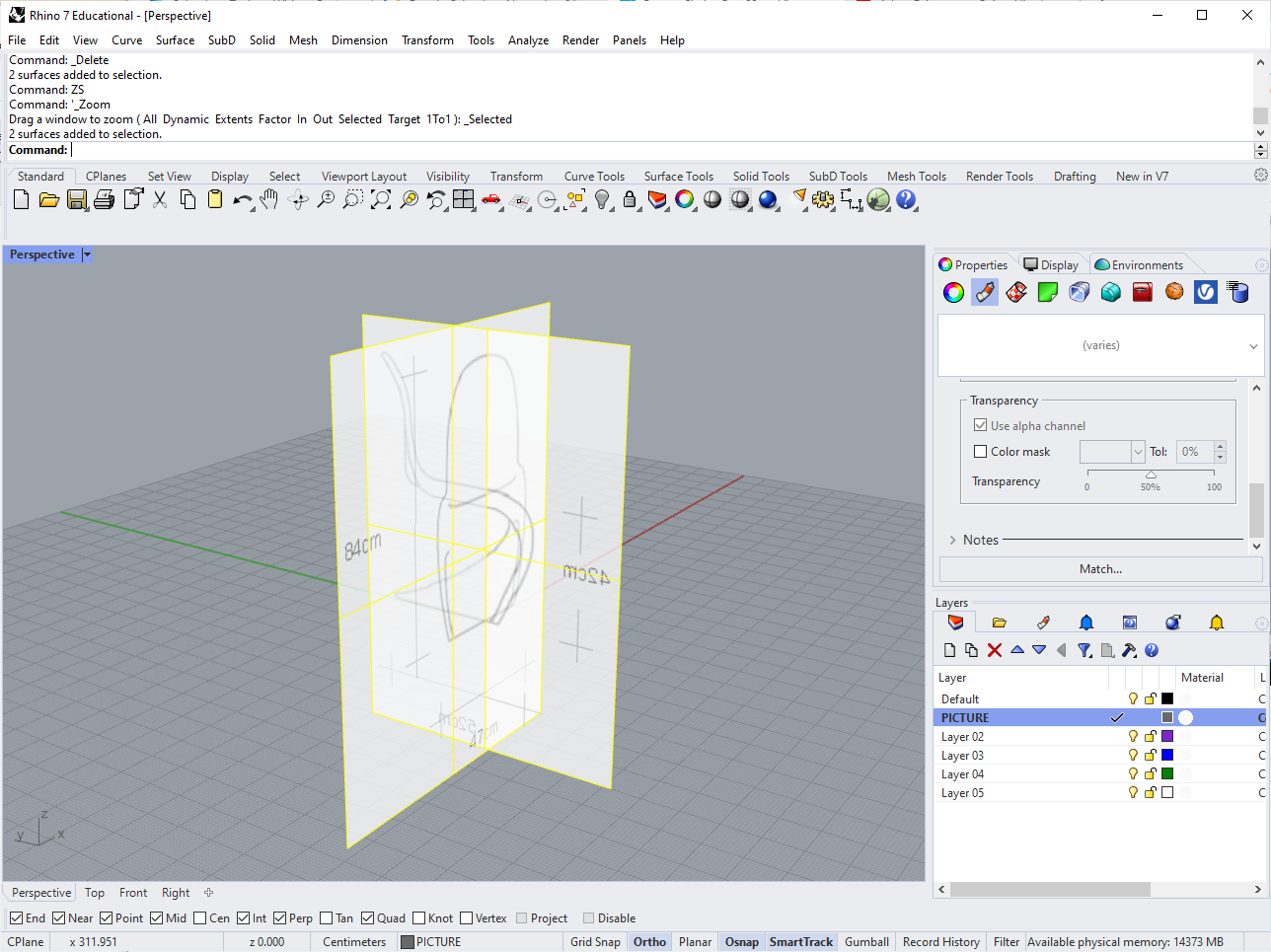
Task: Toggle Gumball in status bar
Action: click(866, 942)
